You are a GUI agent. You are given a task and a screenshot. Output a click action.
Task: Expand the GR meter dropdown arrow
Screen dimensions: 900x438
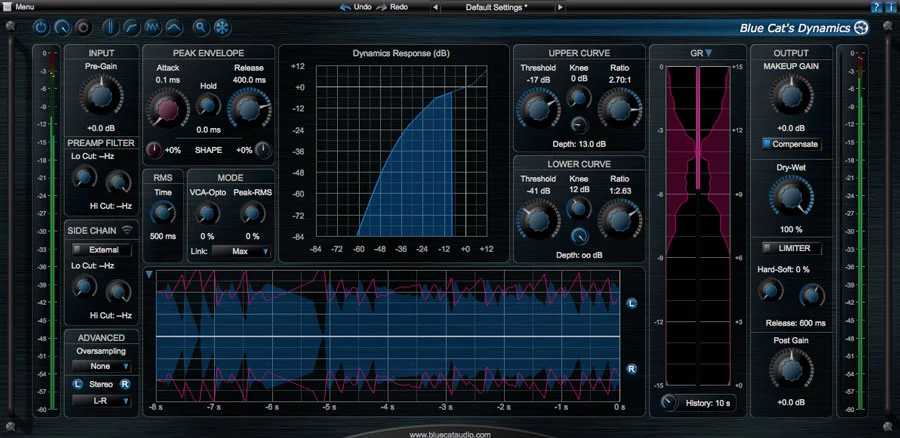pyautogui.click(x=708, y=53)
